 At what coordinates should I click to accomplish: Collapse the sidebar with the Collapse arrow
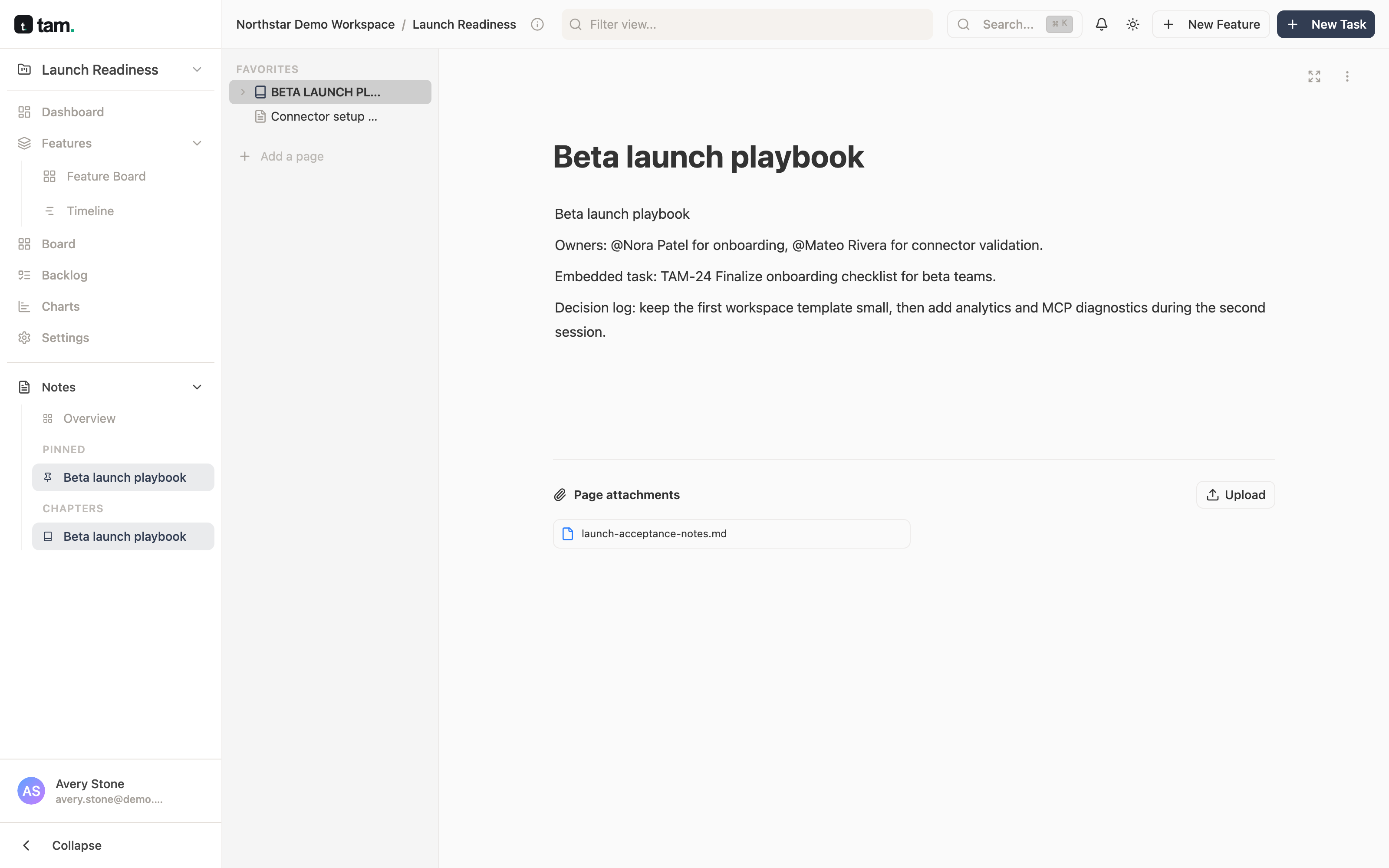click(26, 845)
